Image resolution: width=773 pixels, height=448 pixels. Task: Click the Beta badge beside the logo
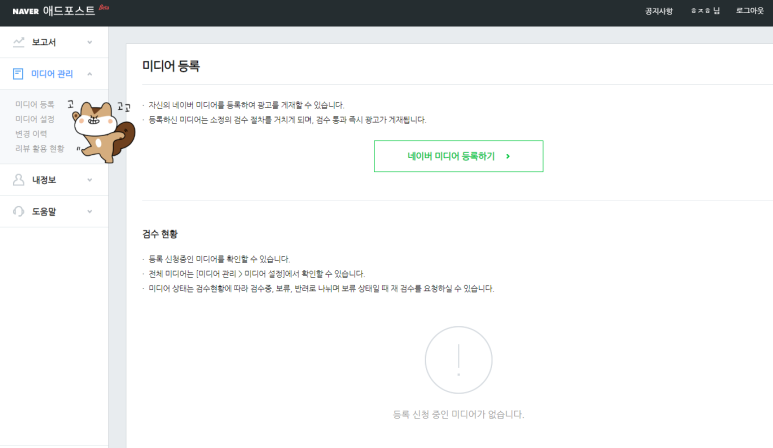(104, 7)
